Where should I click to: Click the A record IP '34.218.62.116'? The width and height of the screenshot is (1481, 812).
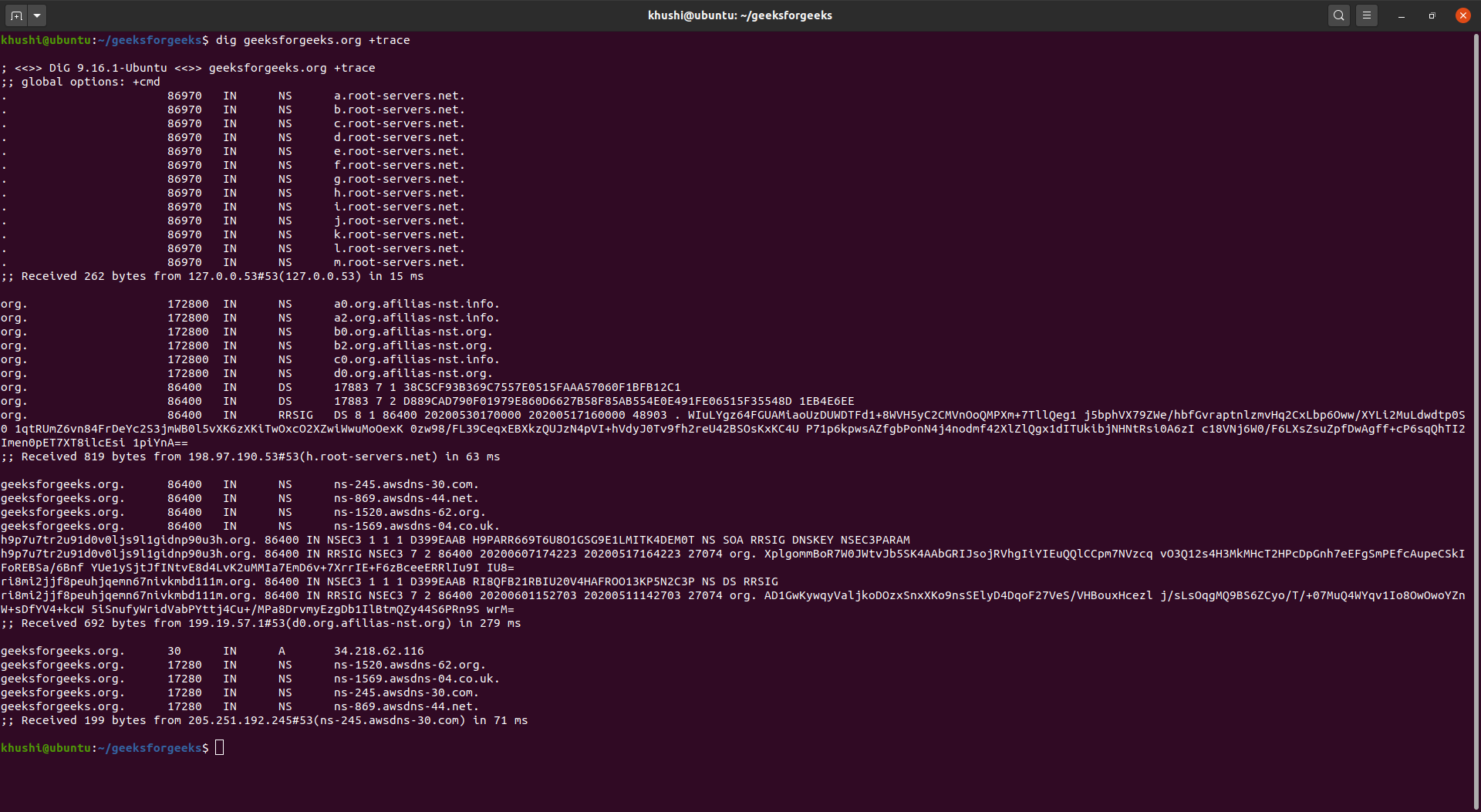click(x=379, y=651)
